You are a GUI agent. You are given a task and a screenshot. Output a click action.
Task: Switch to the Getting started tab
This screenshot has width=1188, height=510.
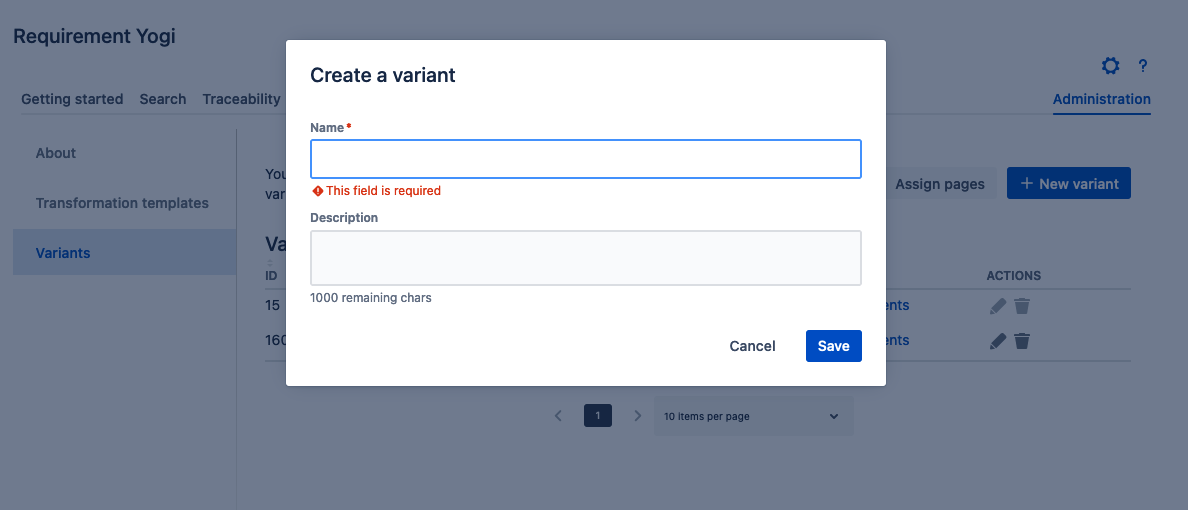72,99
